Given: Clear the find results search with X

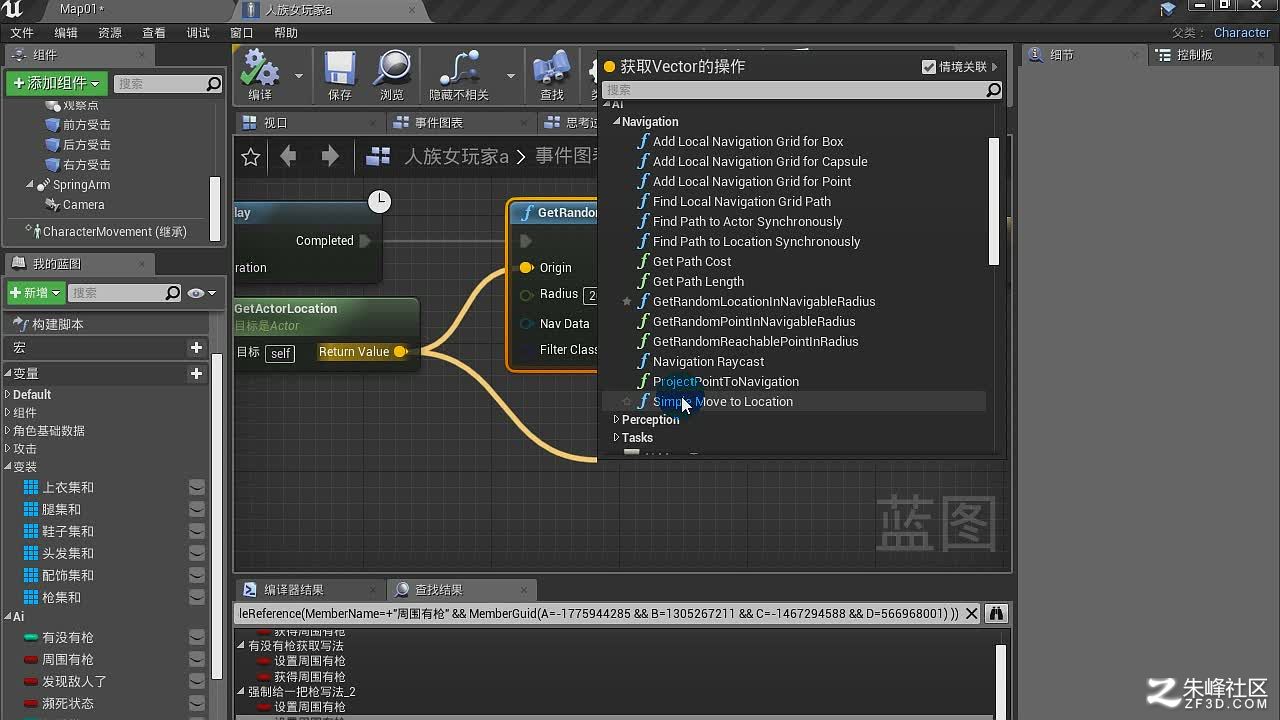Looking at the screenshot, I should [x=971, y=613].
